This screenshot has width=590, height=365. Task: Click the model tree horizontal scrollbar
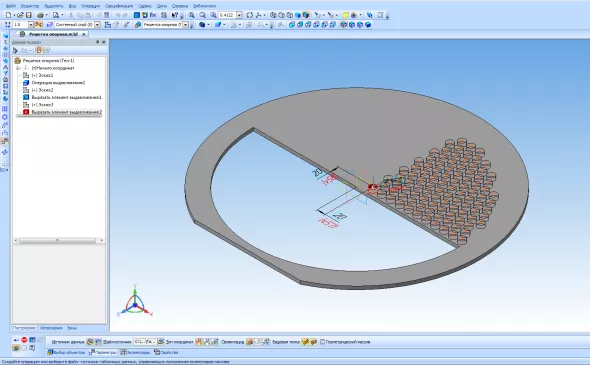(x=59, y=240)
